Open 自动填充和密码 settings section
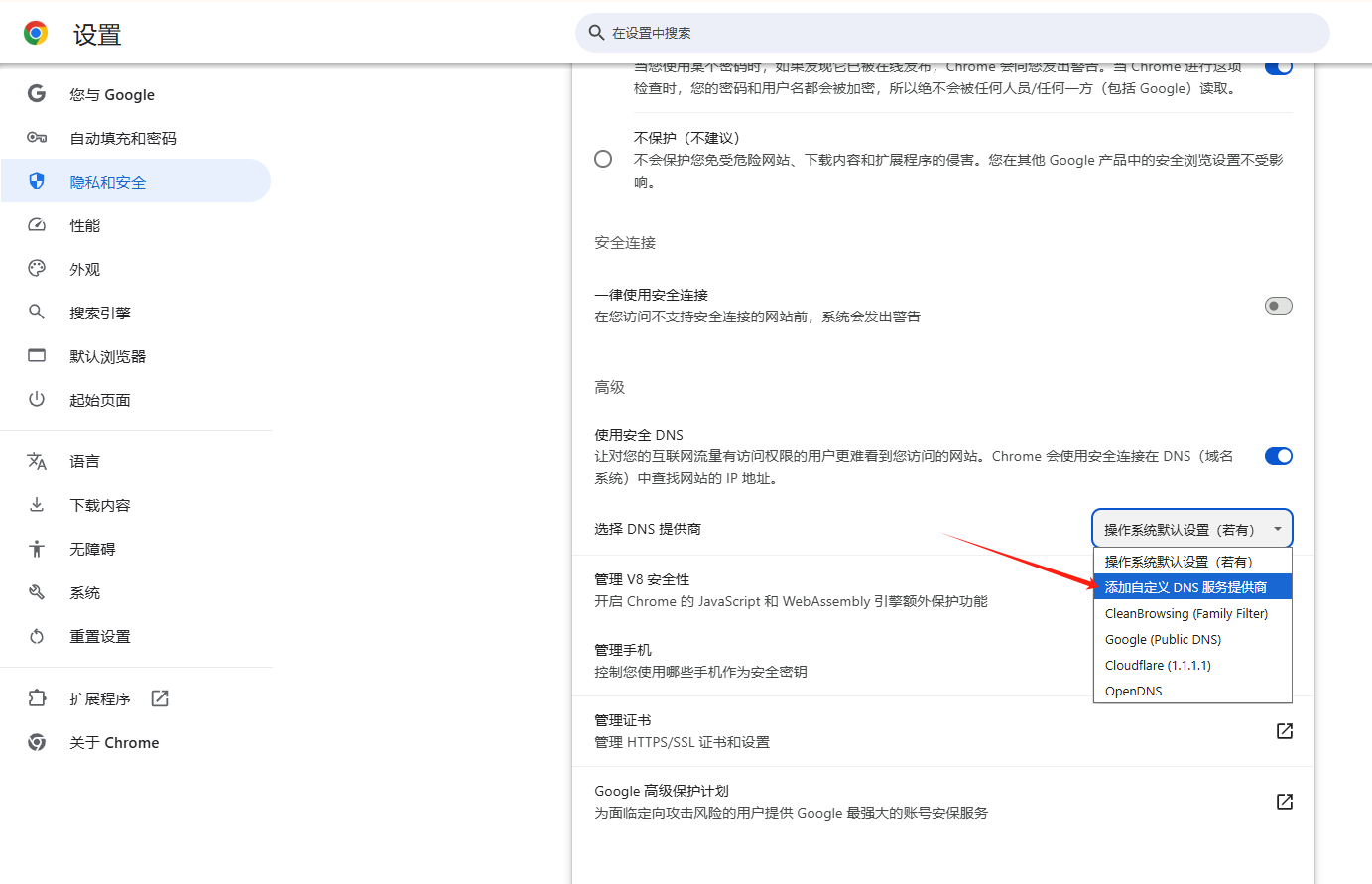 click(136, 138)
